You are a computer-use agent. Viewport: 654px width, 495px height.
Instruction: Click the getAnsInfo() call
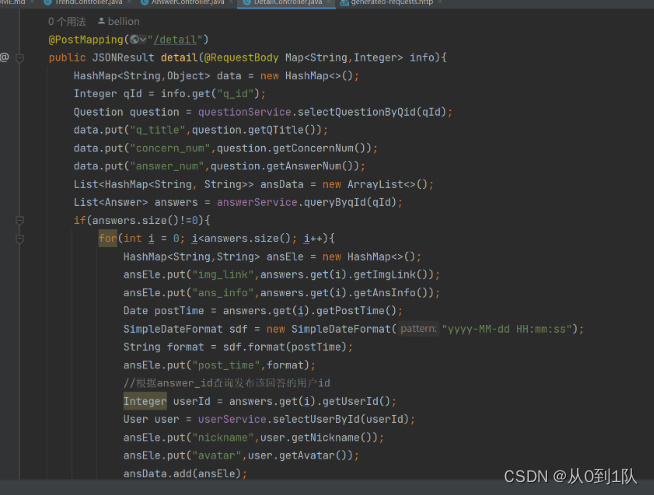pos(390,293)
